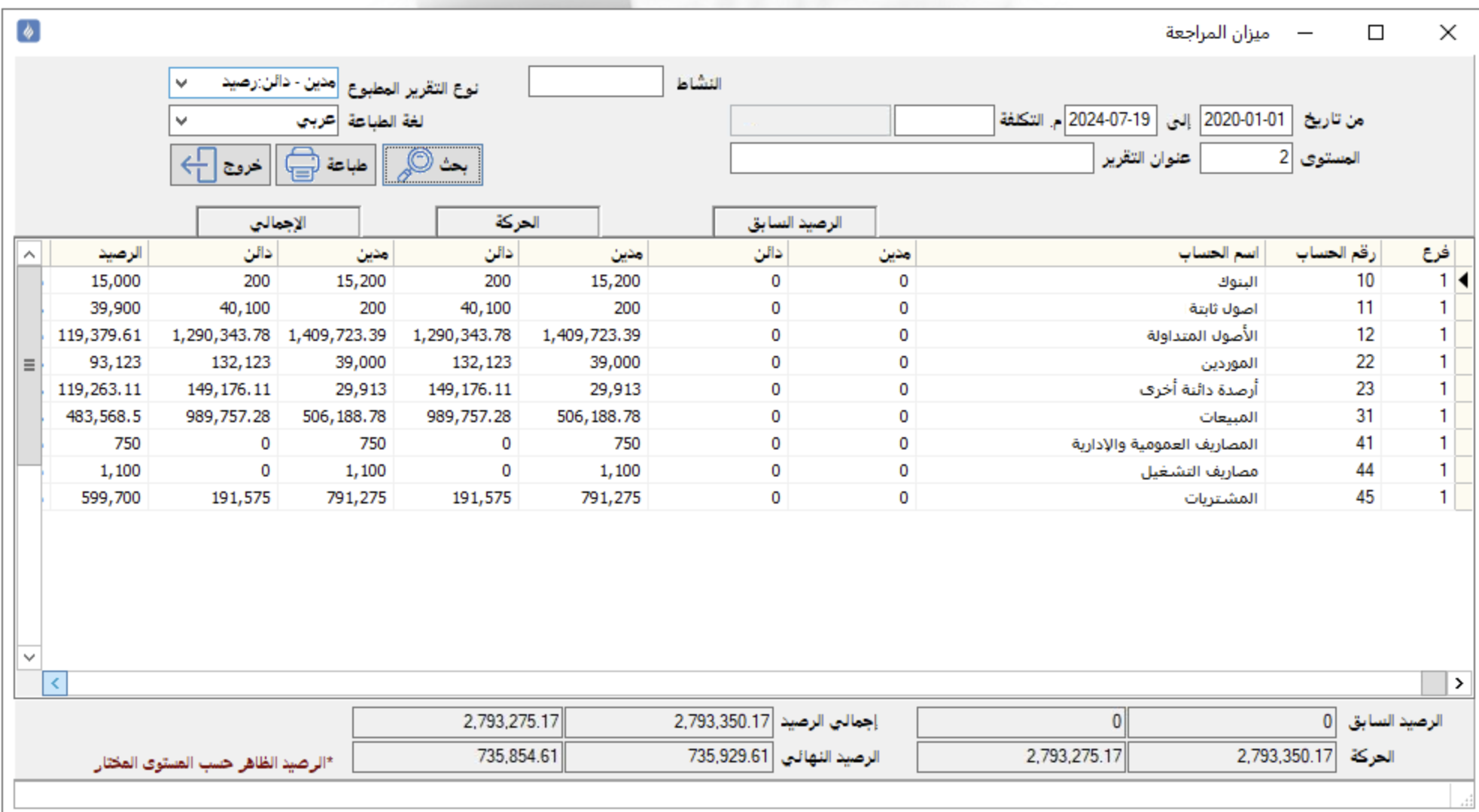Click the search button with magnifier icon
1479x812 pixels.
coord(432,165)
